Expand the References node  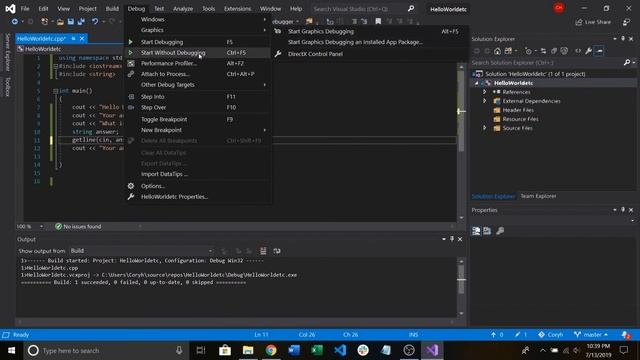click(484, 92)
